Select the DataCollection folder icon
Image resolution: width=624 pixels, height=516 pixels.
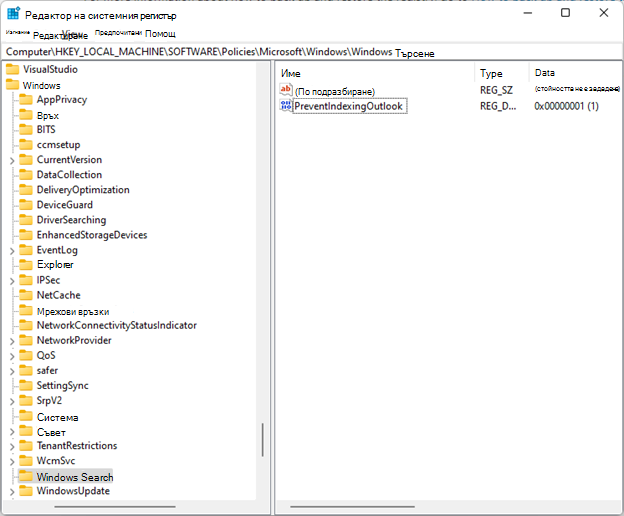(x=26, y=175)
